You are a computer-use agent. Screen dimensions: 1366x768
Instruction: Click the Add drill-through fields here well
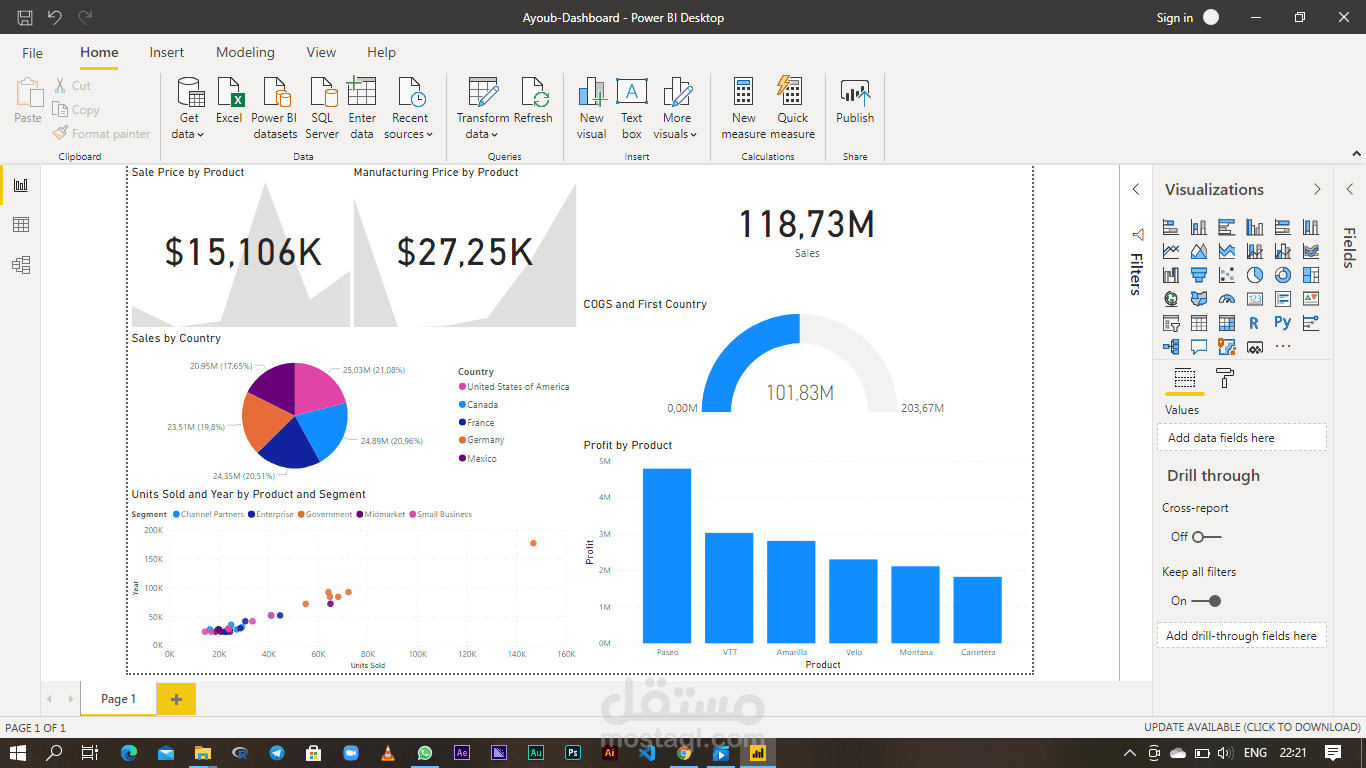click(x=1241, y=635)
